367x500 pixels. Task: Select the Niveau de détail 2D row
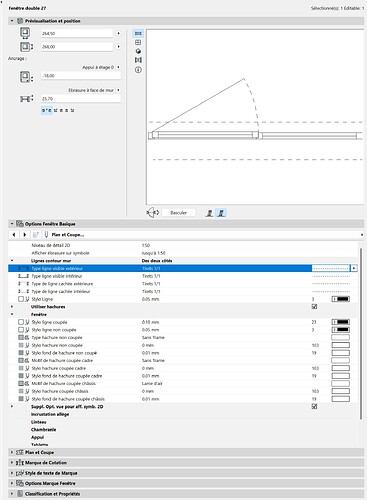pyautogui.click(x=183, y=245)
